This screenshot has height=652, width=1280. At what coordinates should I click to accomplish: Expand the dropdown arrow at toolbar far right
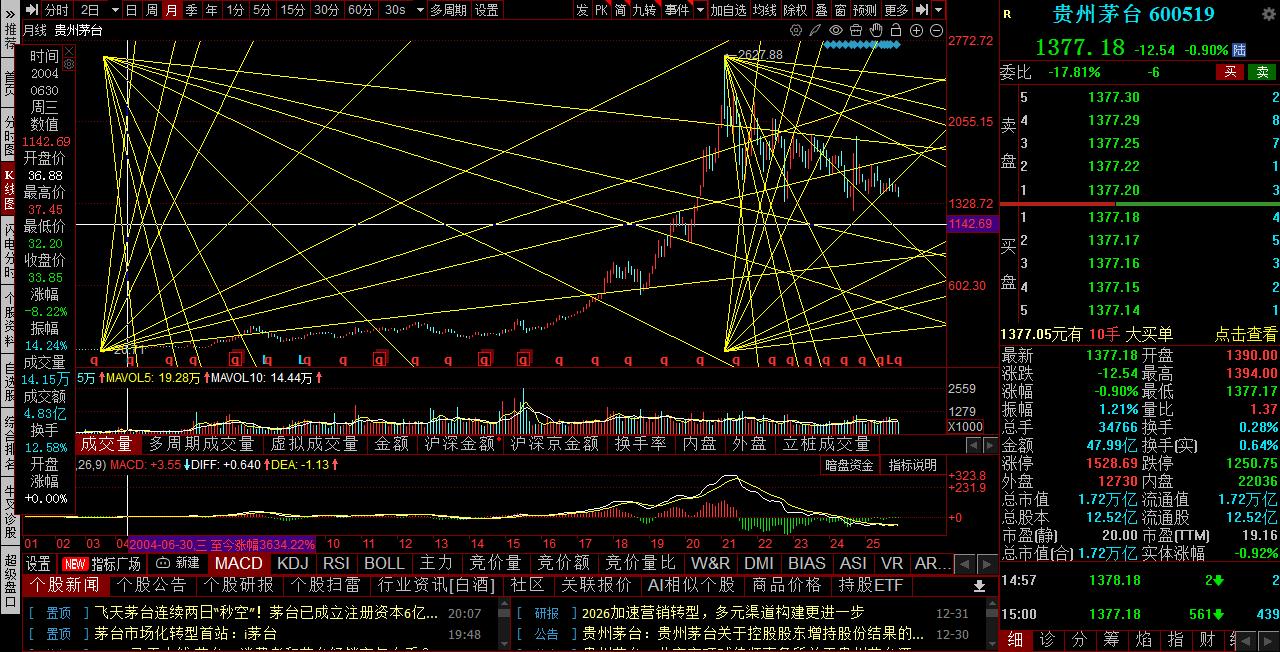click(x=938, y=10)
